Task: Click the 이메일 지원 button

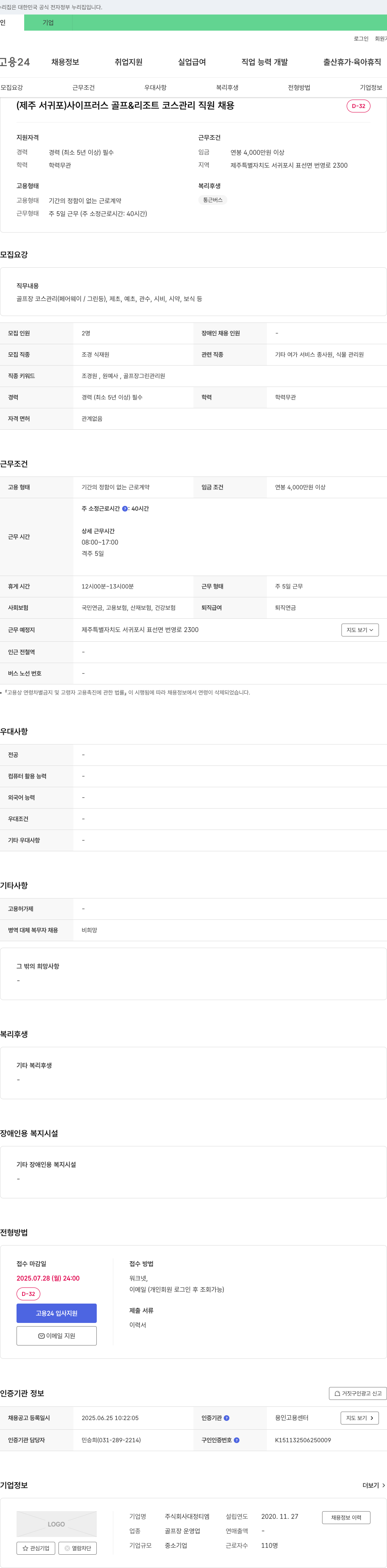Action: pos(56,1335)
